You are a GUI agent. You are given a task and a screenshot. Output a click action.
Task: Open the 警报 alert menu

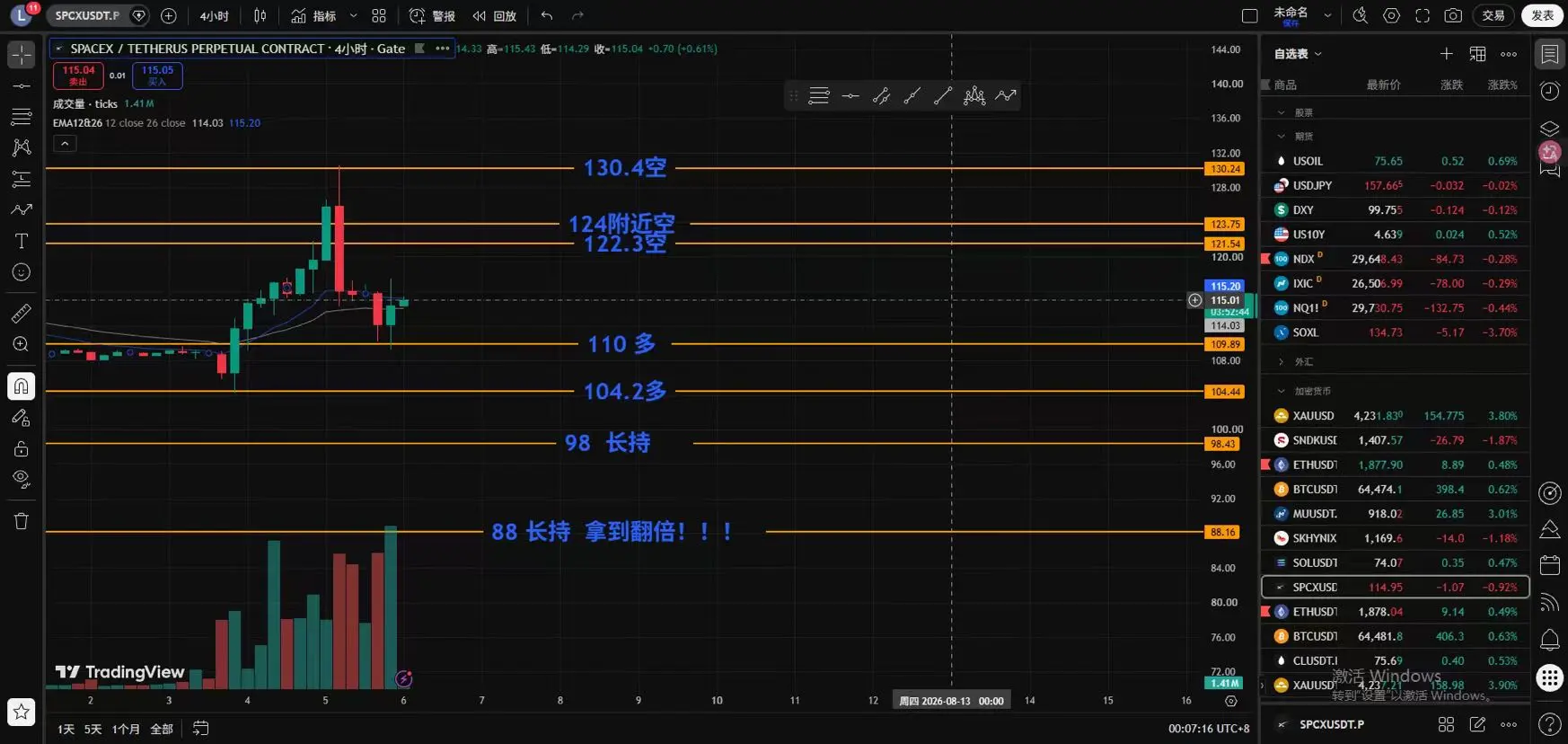[432, 15]
